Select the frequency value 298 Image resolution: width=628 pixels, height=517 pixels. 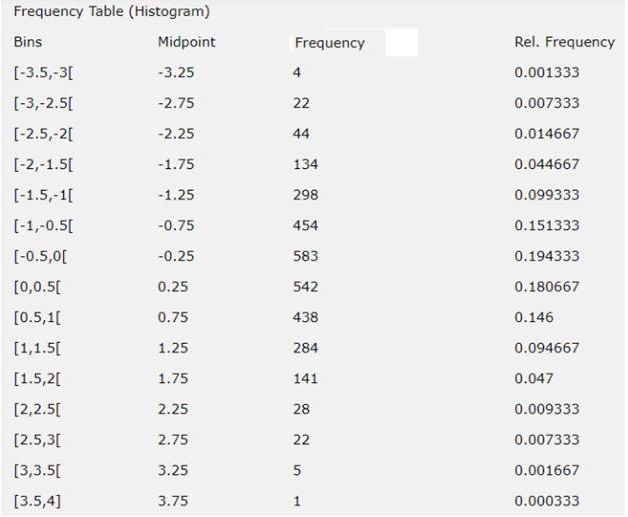point(305,195)
